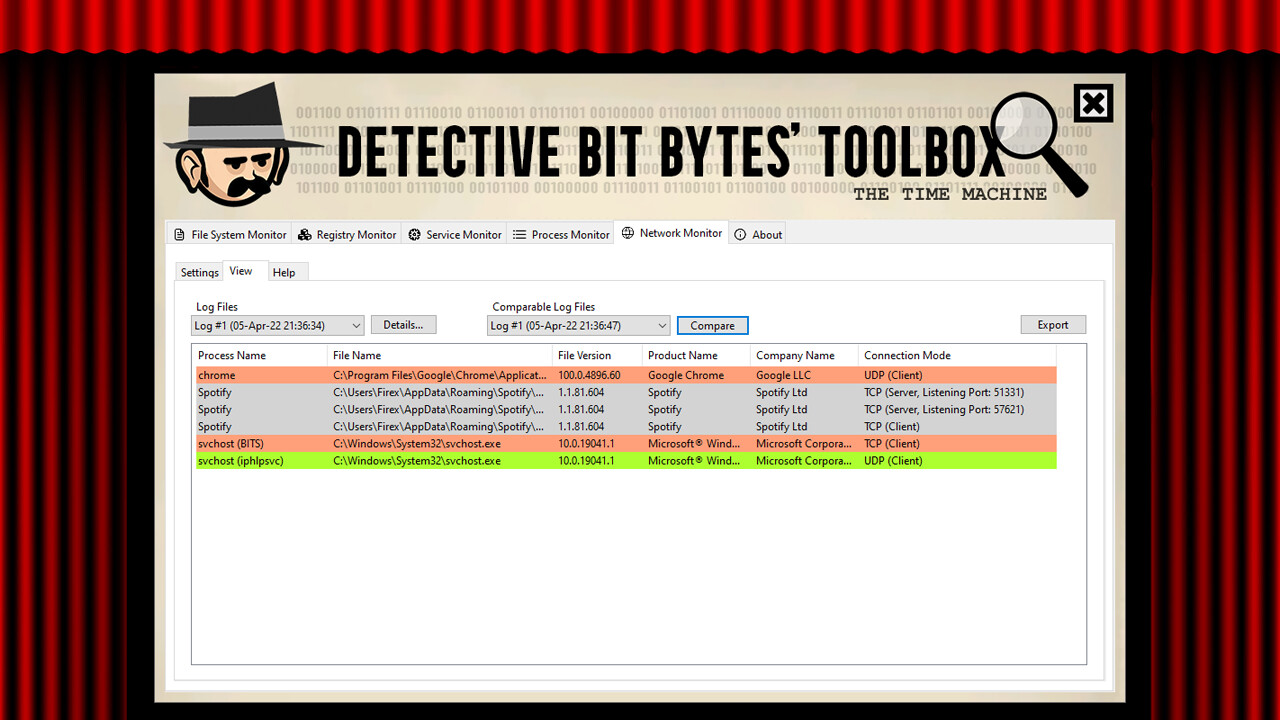Click the Detective Bit Bytes face logo

(240, 145)
